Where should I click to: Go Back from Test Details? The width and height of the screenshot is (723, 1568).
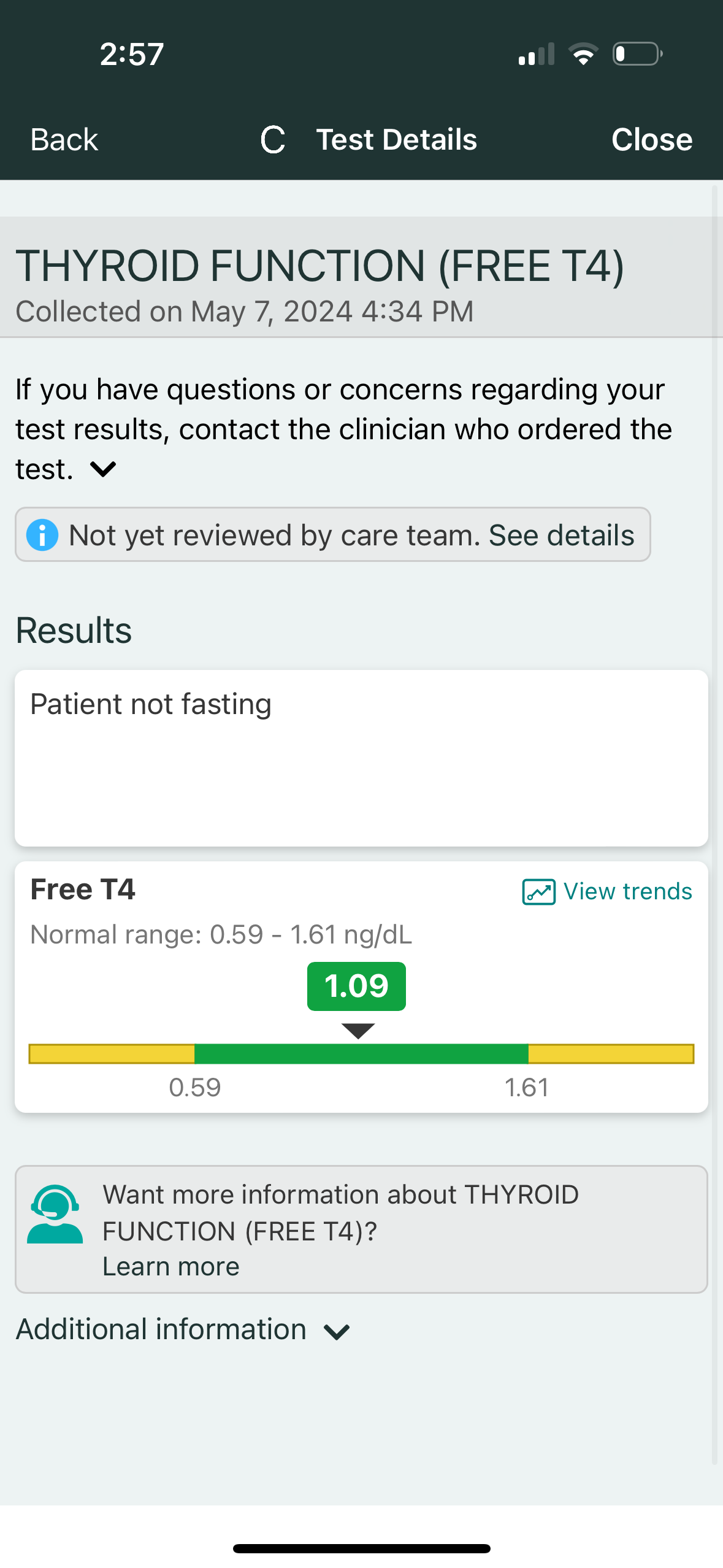(x=64, y=140)
